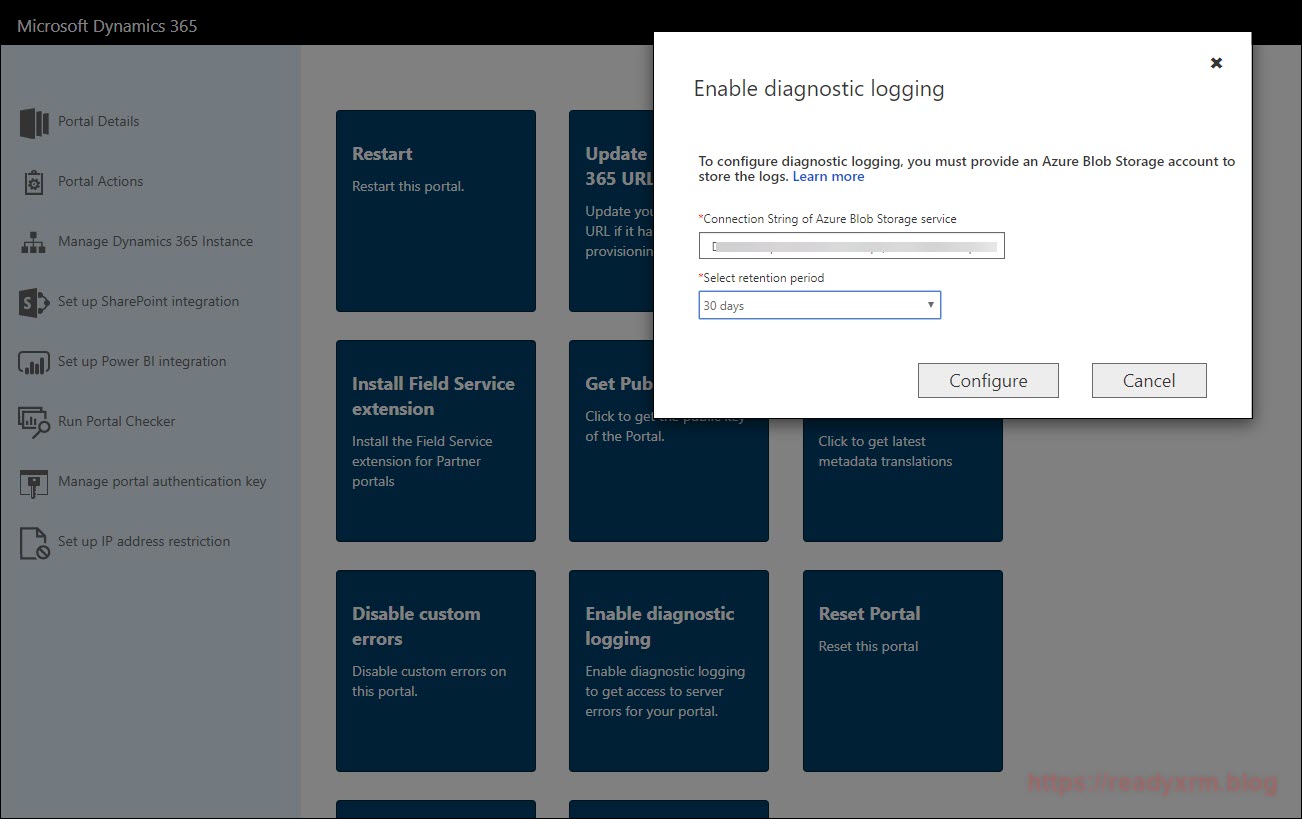Click the Manage Dynamics 365 Instance hierarchy icon
Image resolution: width=1302 pixels, height=819 pixels.
tap(34, 243)
